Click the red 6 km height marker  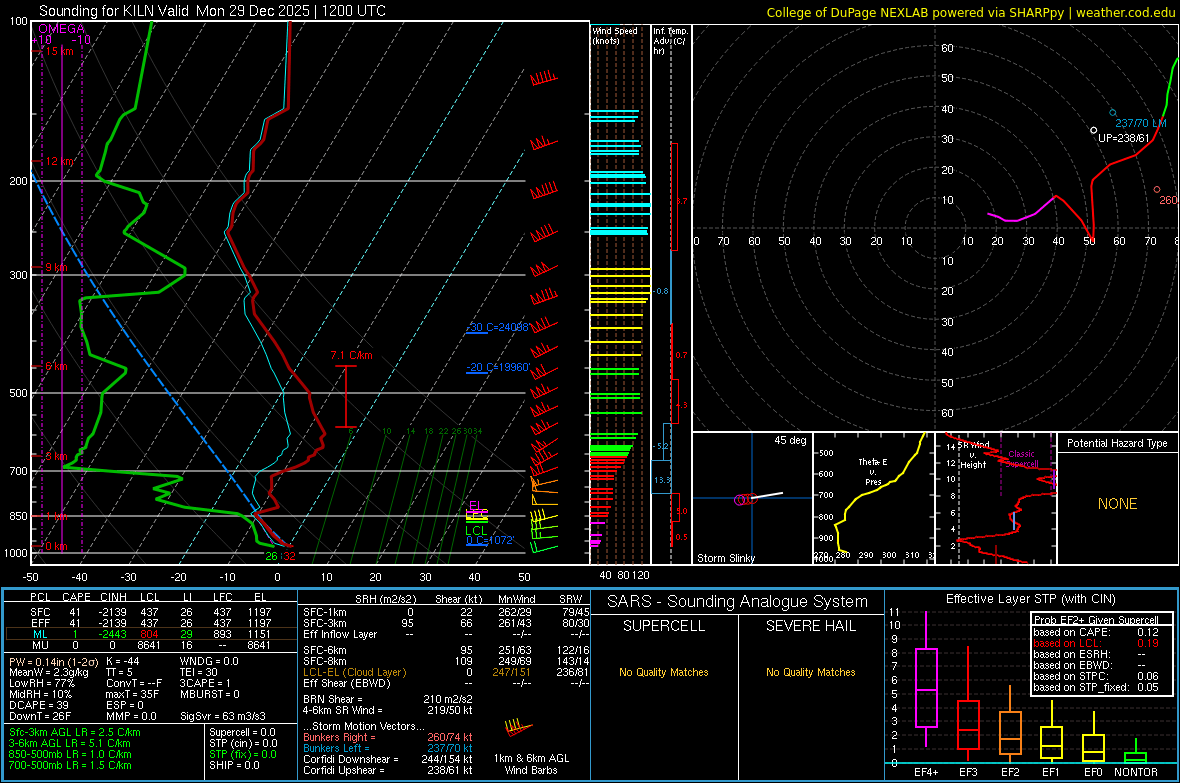[x=56, y=366]
